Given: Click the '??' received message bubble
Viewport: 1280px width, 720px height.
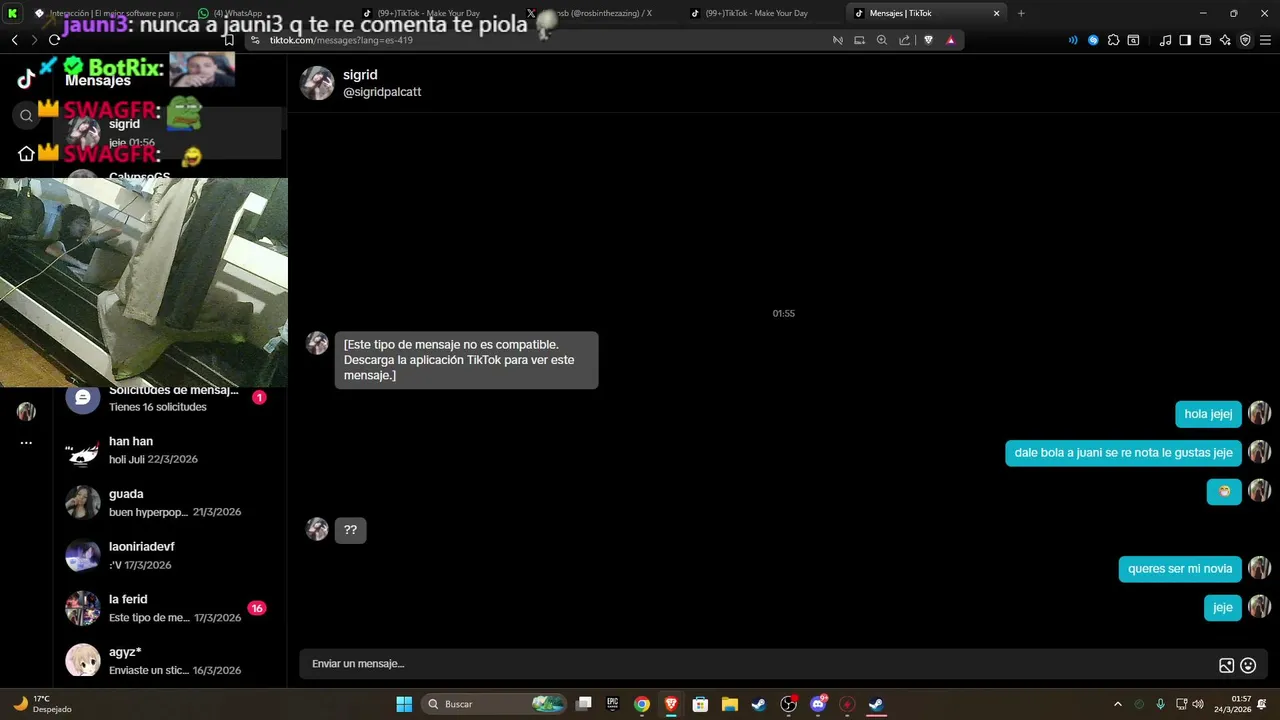Looking at the screenshot, I should pos(351,530).
